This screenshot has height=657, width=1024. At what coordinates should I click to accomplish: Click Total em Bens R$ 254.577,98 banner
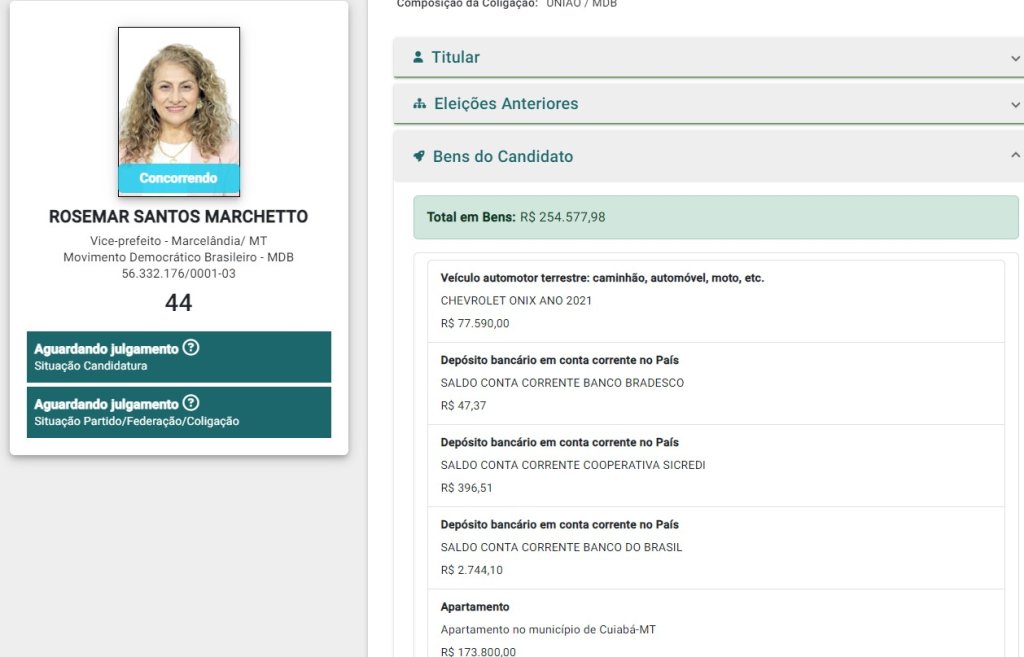pyautogui.click(x=716, y=217)
